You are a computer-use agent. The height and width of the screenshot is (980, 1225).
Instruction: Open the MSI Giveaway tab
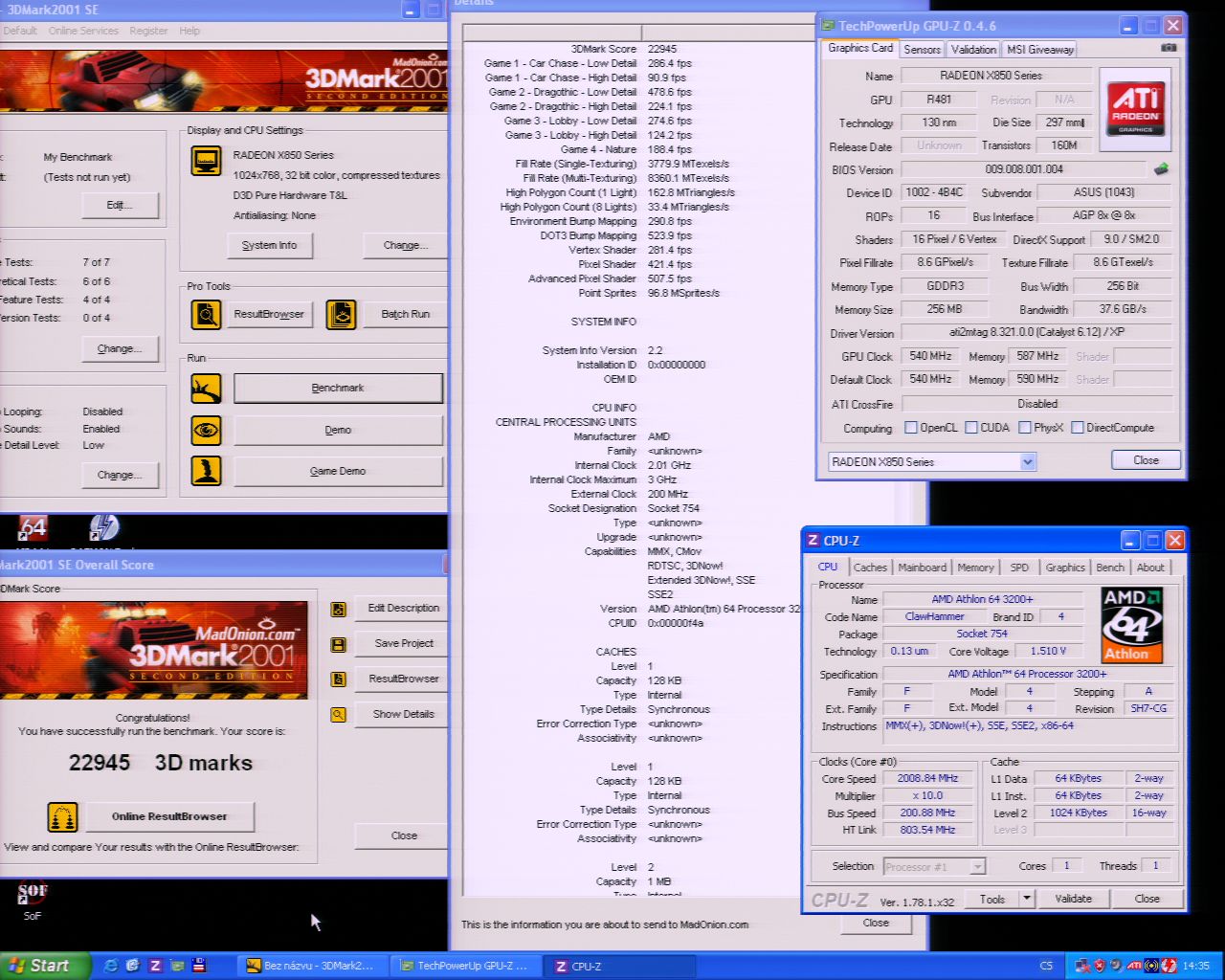point(1040,49)
